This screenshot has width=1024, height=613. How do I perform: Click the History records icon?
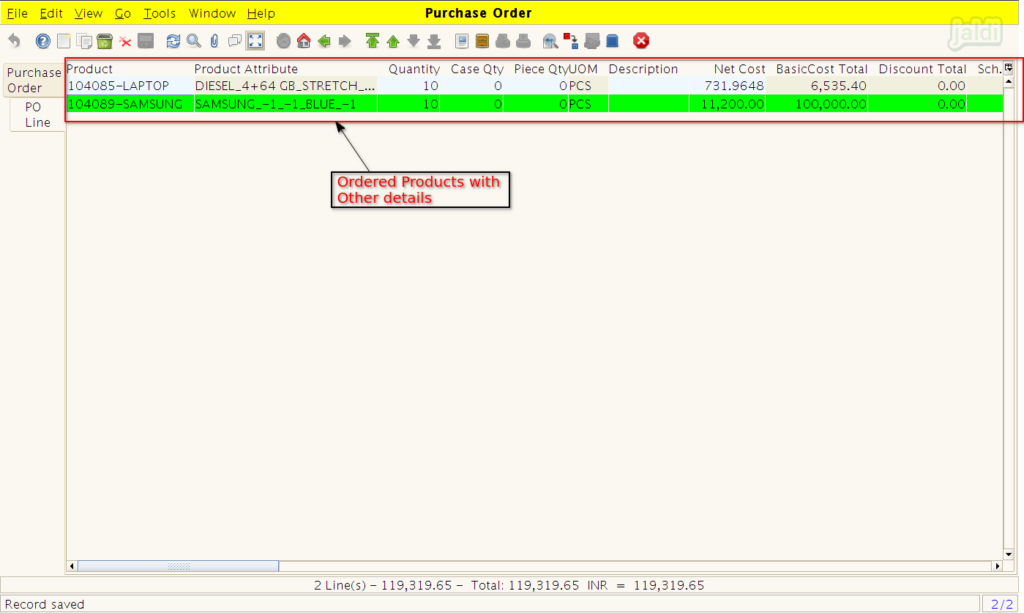[x=283, y=41]
